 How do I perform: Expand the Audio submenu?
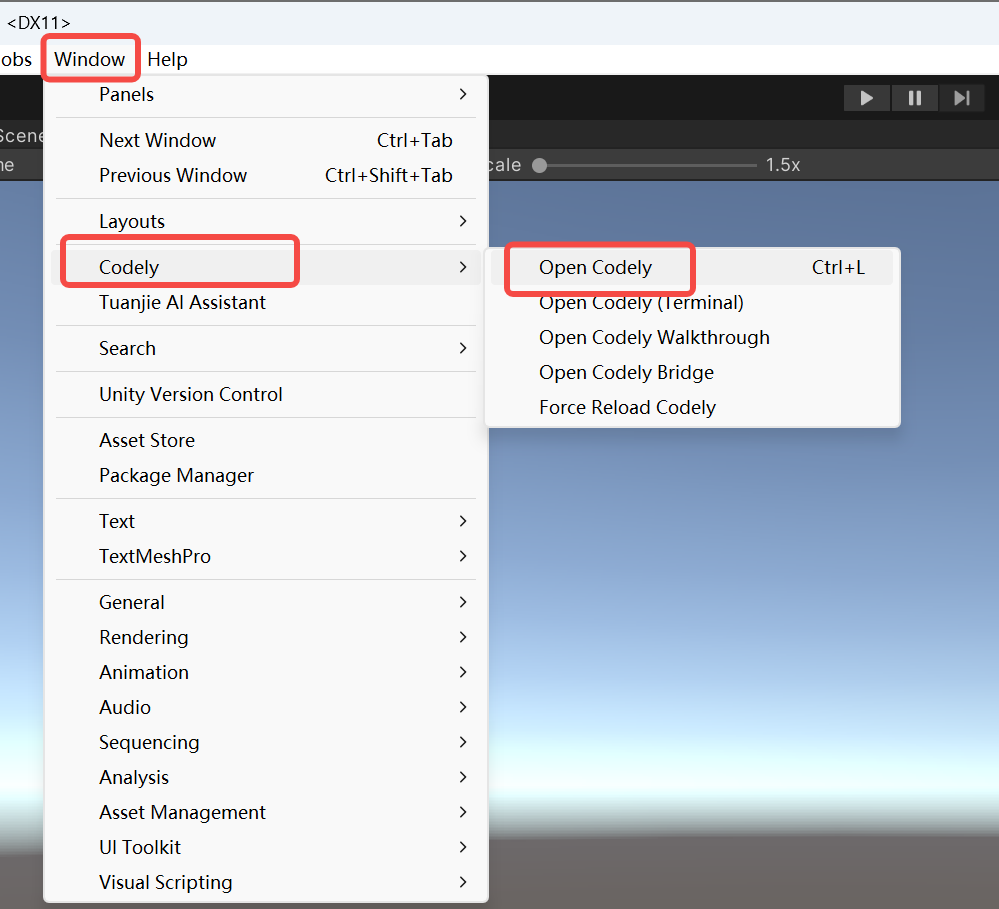point(266,707)
